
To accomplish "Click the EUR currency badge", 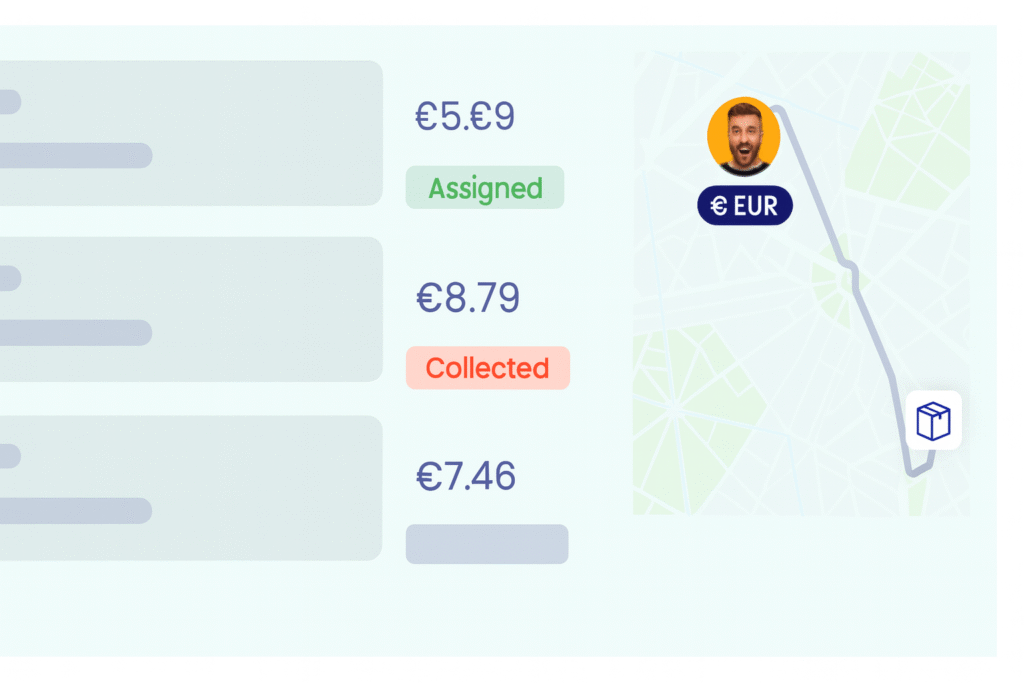I will [744, 206].
